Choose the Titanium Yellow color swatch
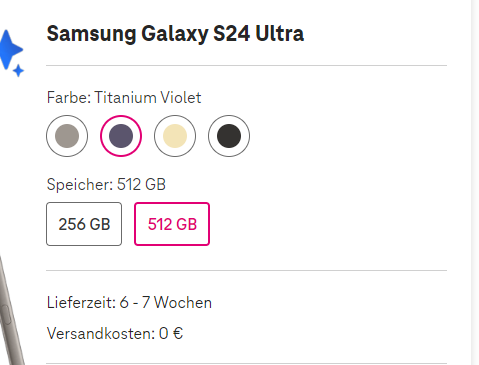Screen dimensions: 479x365 coord(175,136)
